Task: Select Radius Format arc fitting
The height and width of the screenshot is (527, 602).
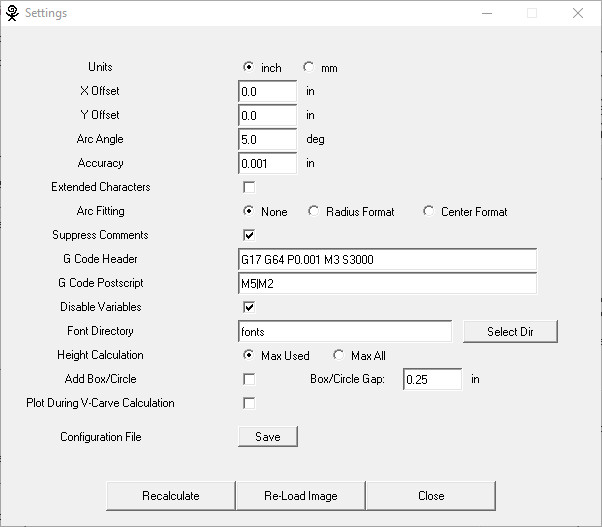Action: [x=313, y=211]
